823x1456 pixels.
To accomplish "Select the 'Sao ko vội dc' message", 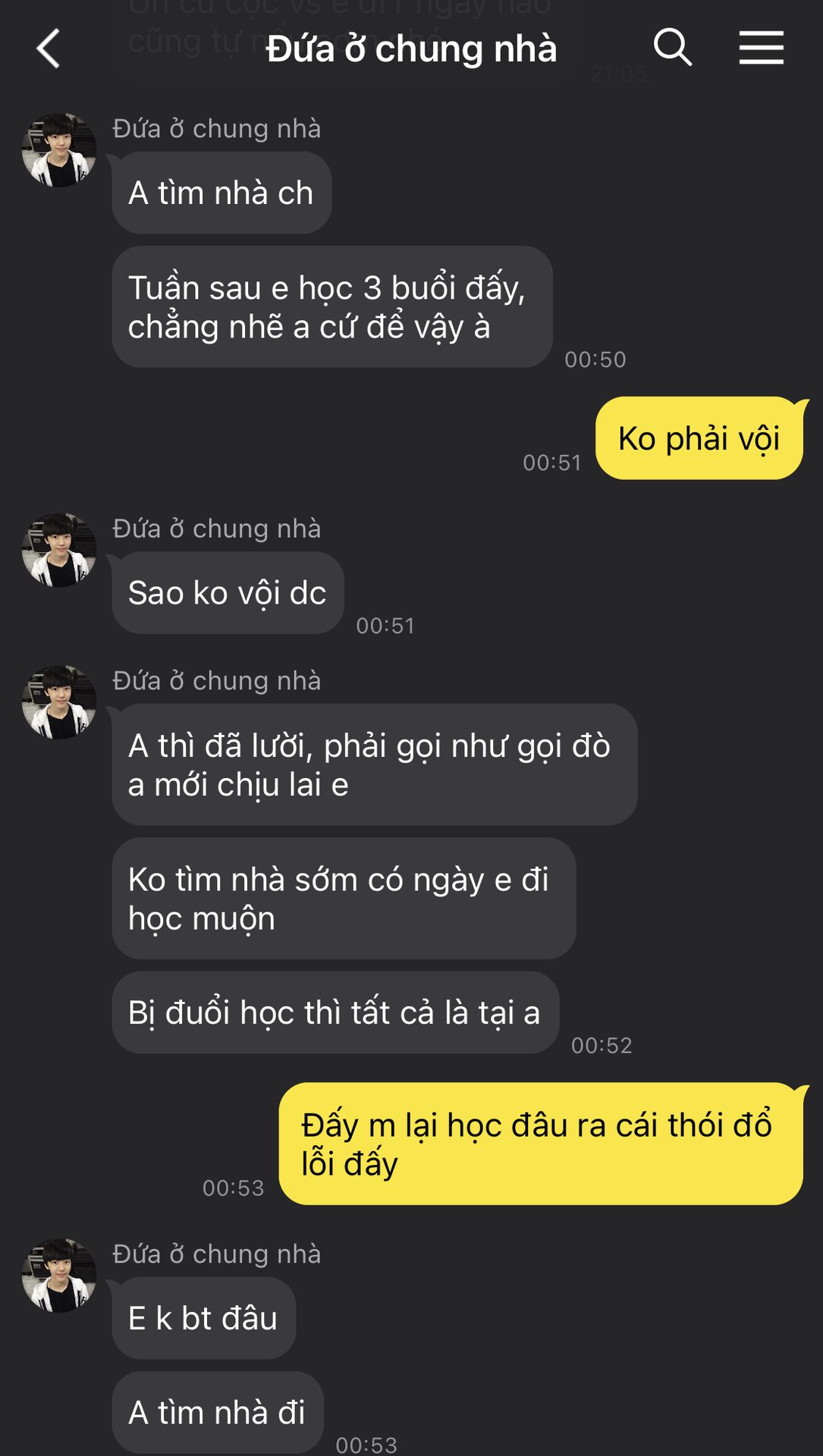I will tap(228, 592).
